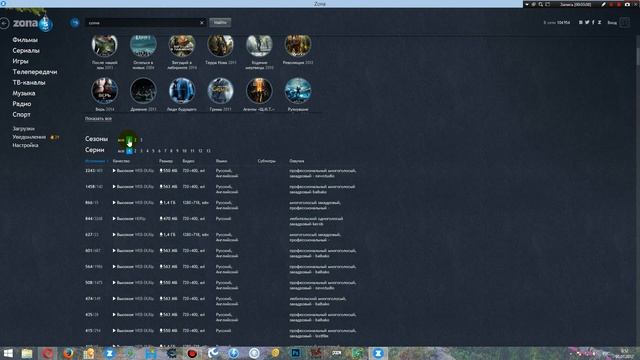Click the small Zona icon in header
The height and width of the screenshot is (360, 640).
(599, 22)
